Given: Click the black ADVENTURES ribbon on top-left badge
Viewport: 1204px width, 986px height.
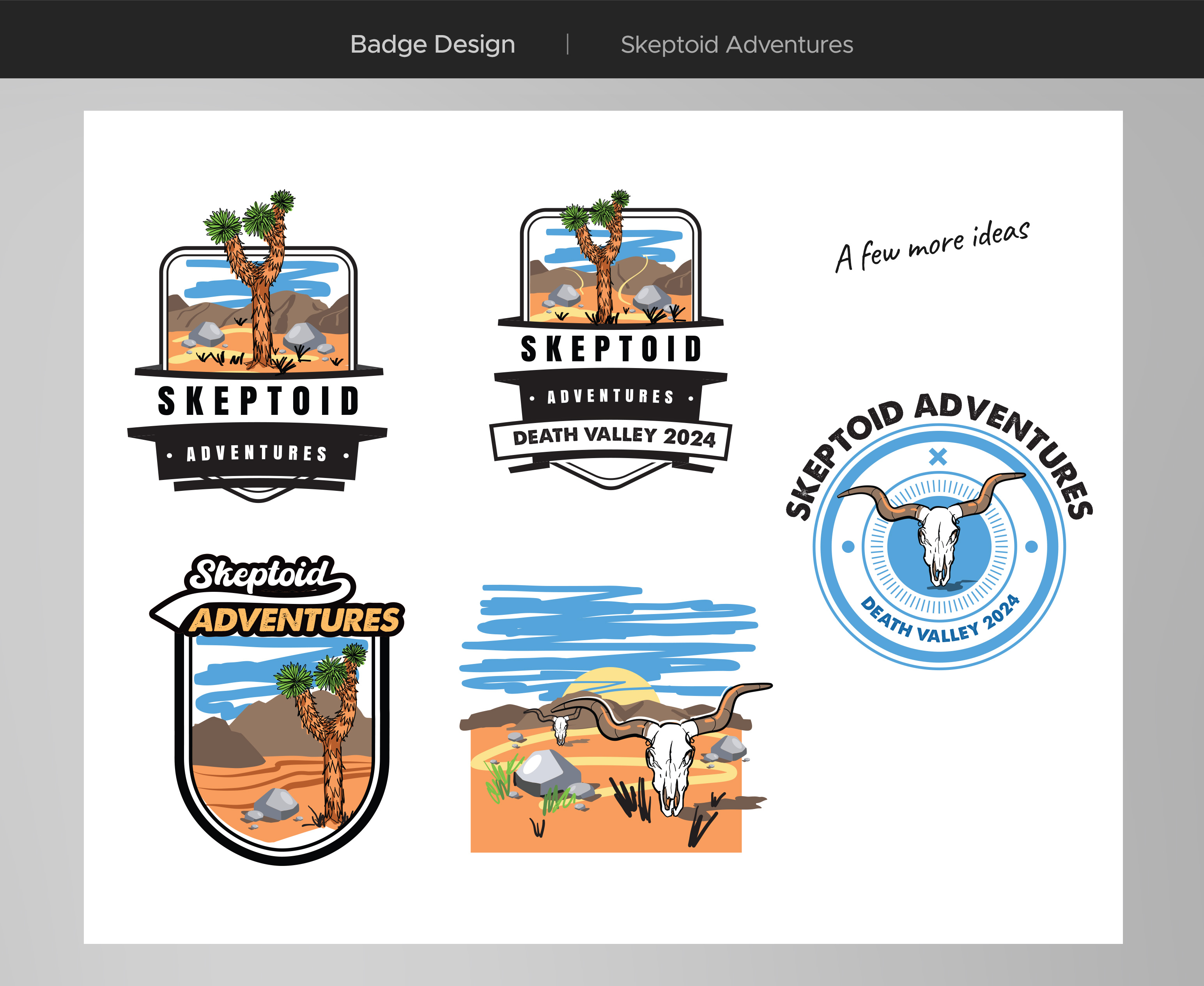Looking at the screenshot, I should point(257,453).
